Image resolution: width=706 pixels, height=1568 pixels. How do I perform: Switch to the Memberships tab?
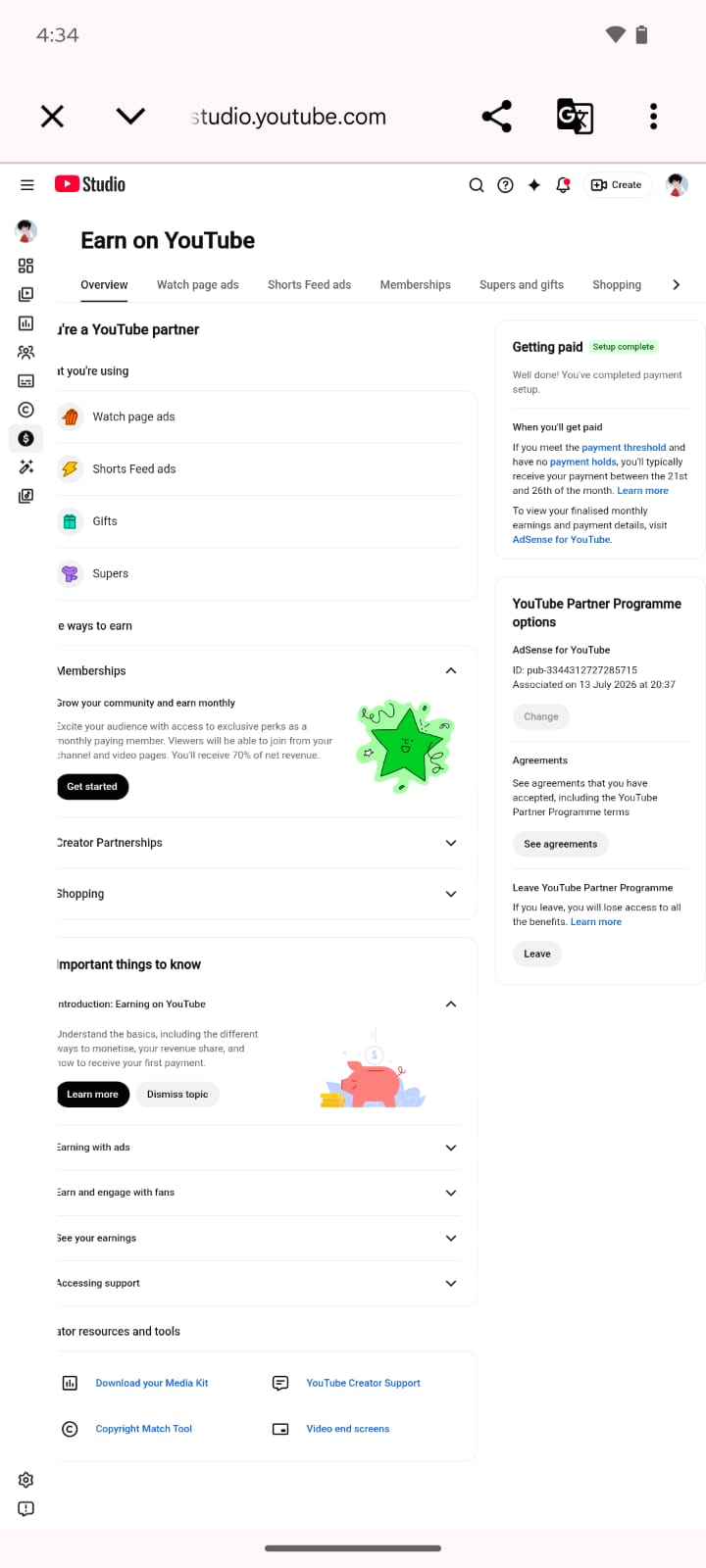[416, 285]
